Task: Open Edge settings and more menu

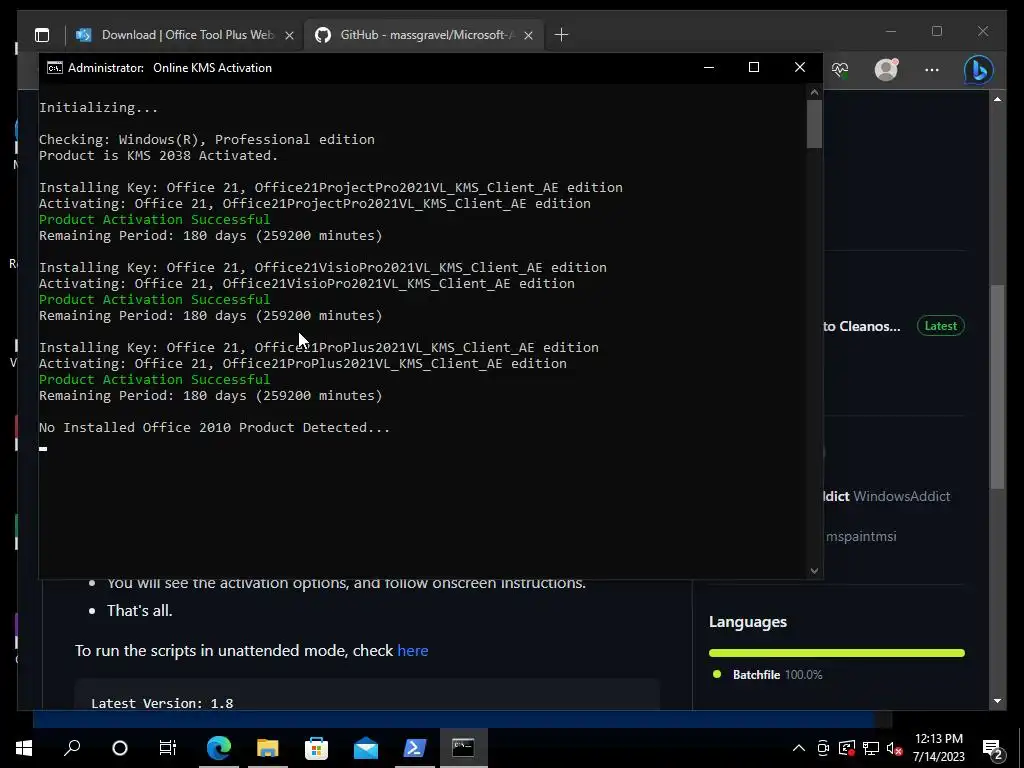Action: (x=932, y=69)
